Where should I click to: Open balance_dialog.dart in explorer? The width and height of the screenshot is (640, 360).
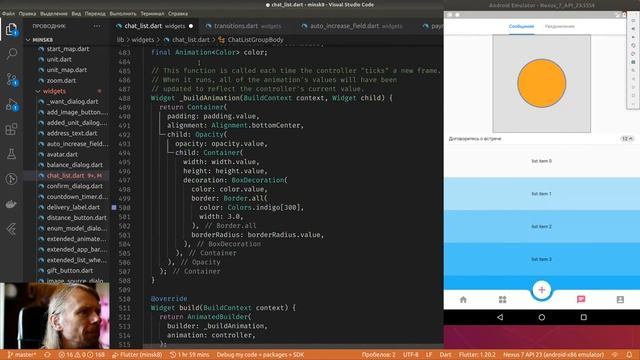74,165
